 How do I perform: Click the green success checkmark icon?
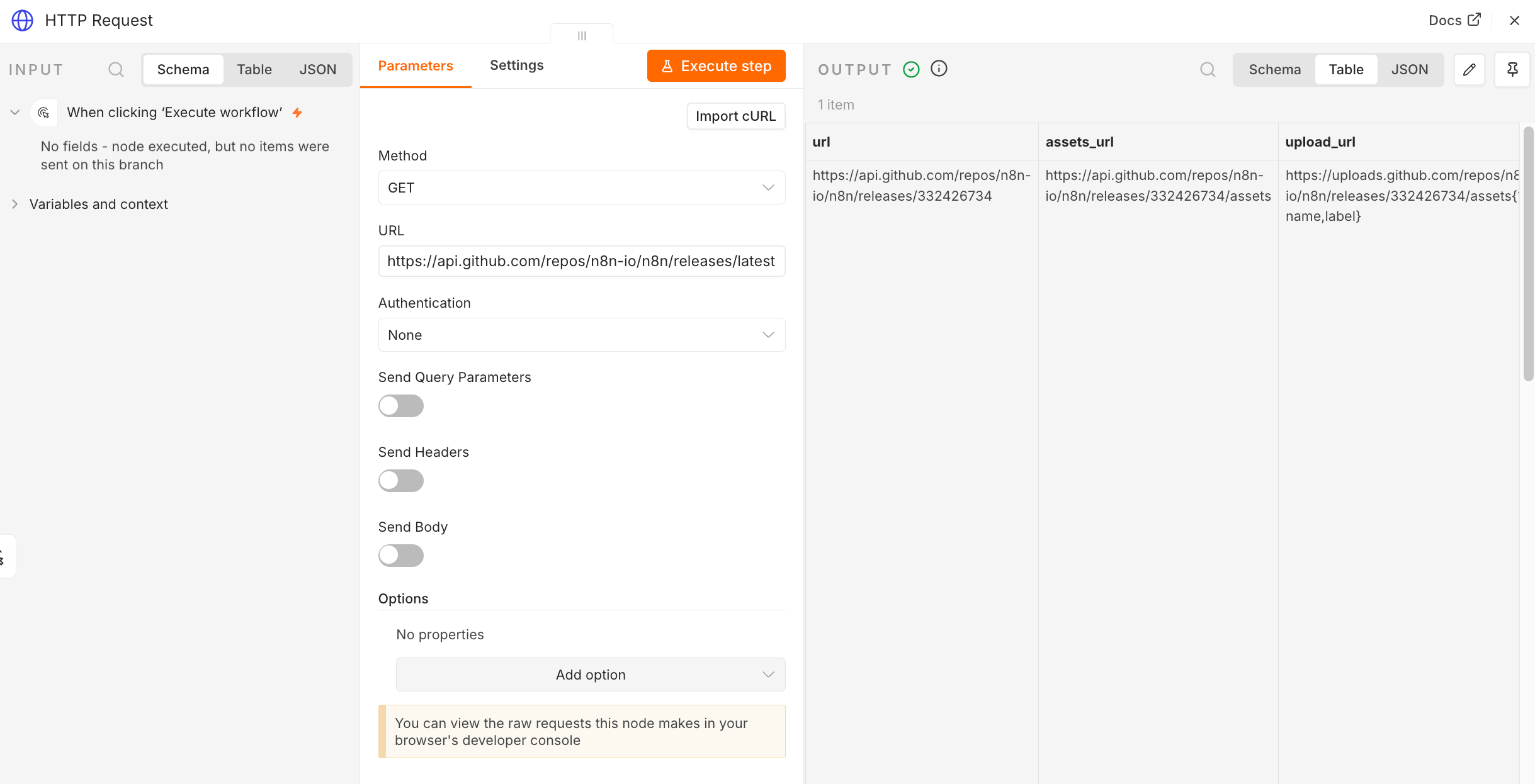tap(911, 69)
